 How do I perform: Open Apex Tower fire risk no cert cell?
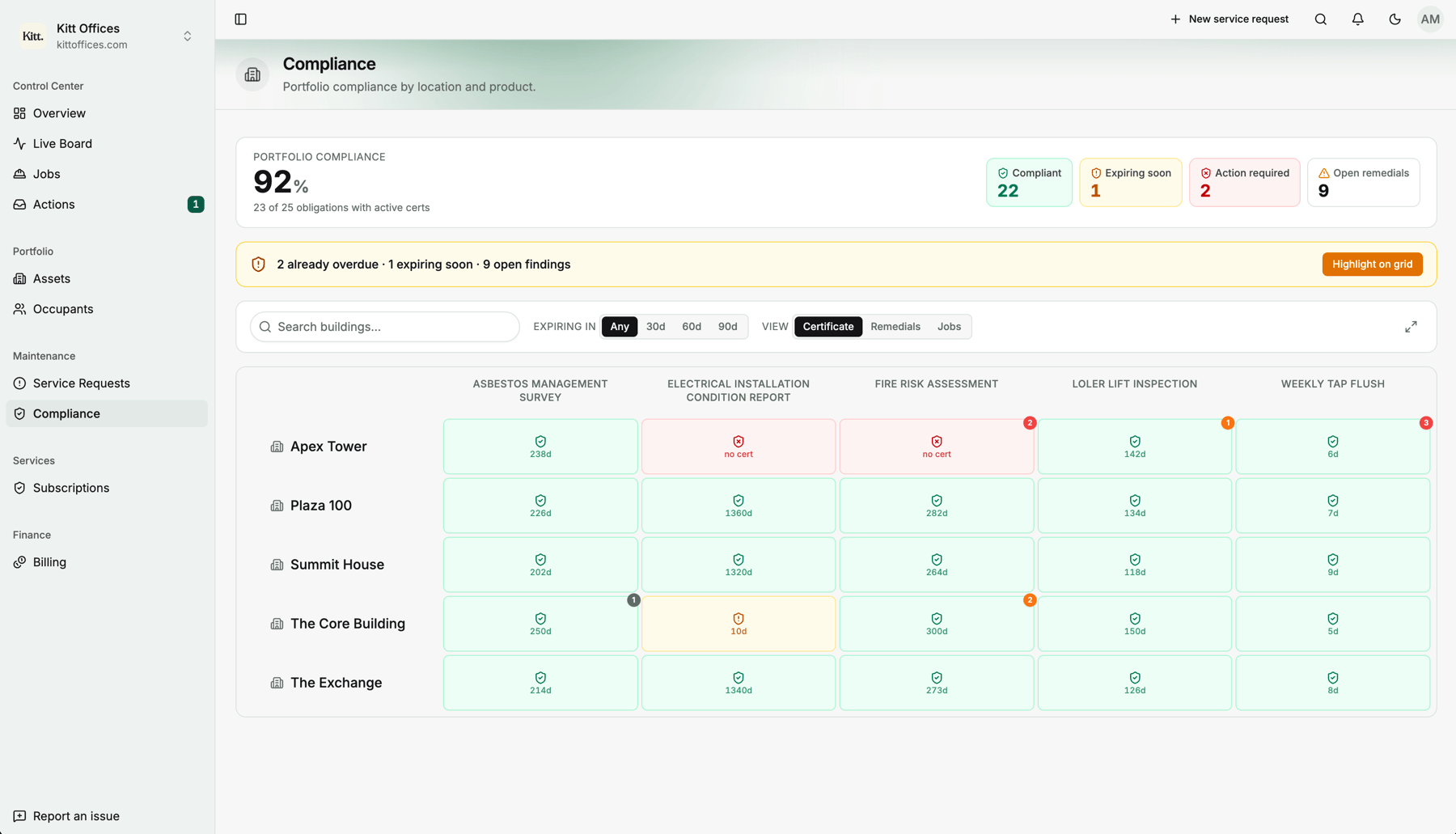pos(937,447)
